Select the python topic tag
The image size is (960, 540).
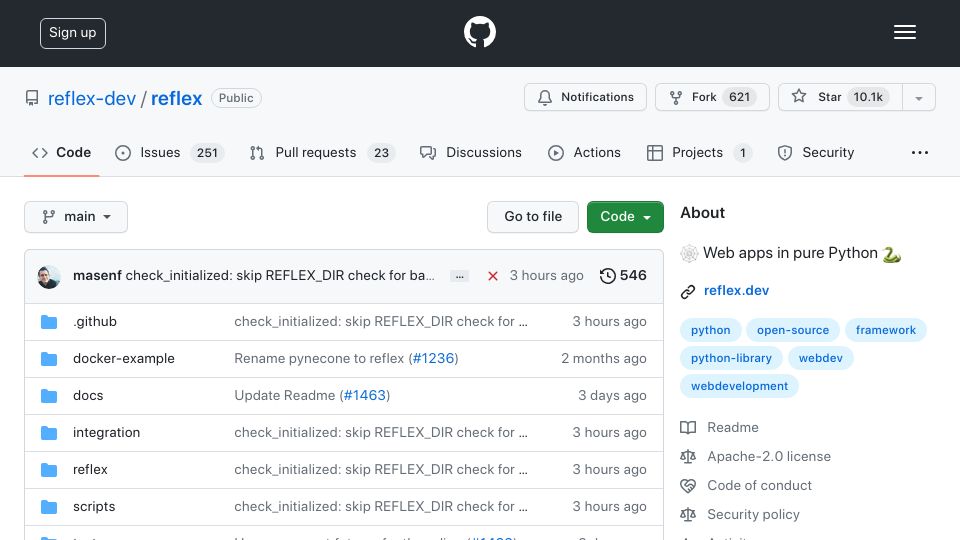pyautogui.click(x=710, y=330)
